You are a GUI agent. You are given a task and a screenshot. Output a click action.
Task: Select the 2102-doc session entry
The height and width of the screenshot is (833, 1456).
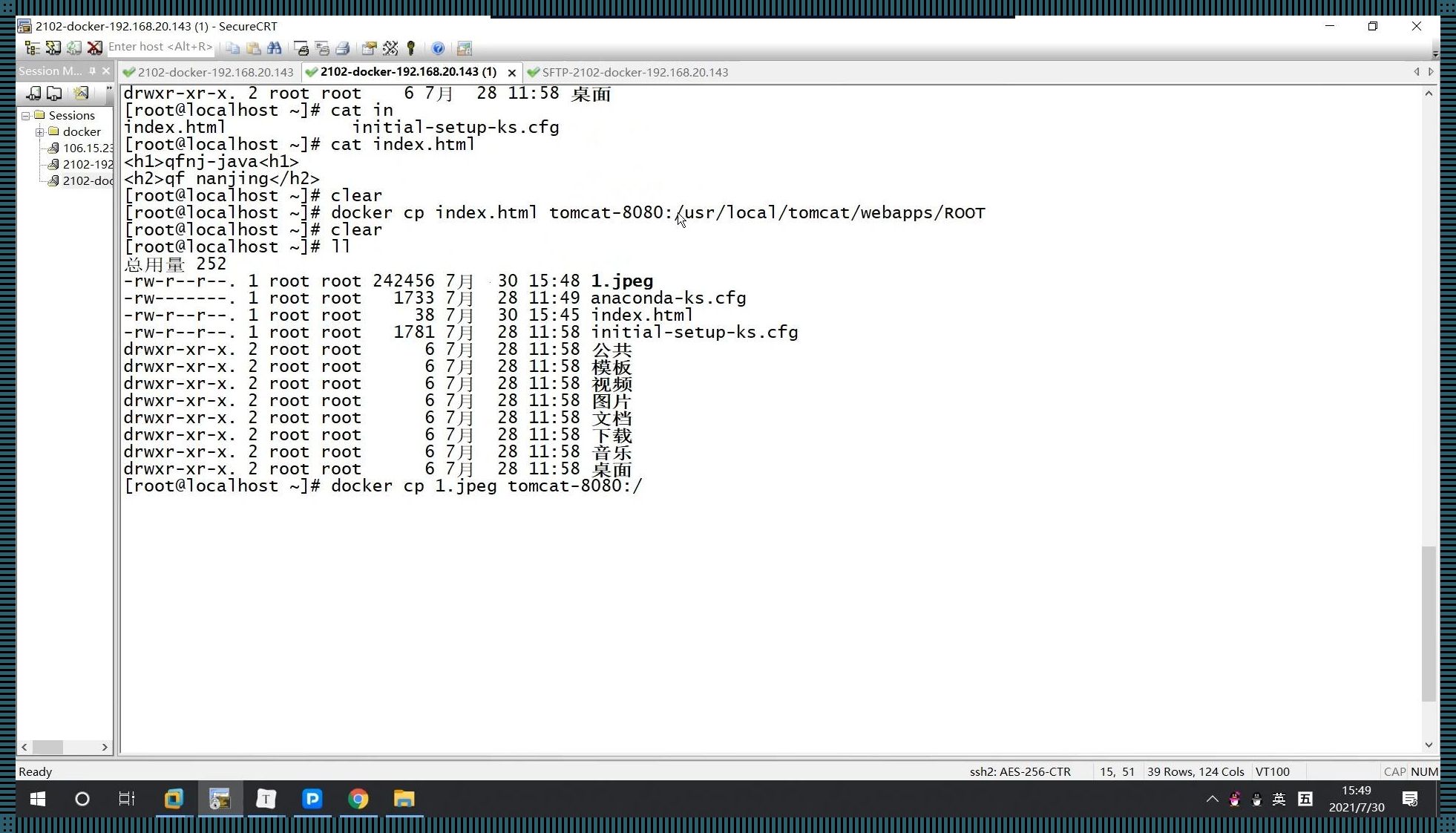pyautogui.click(x=88, y=180)
